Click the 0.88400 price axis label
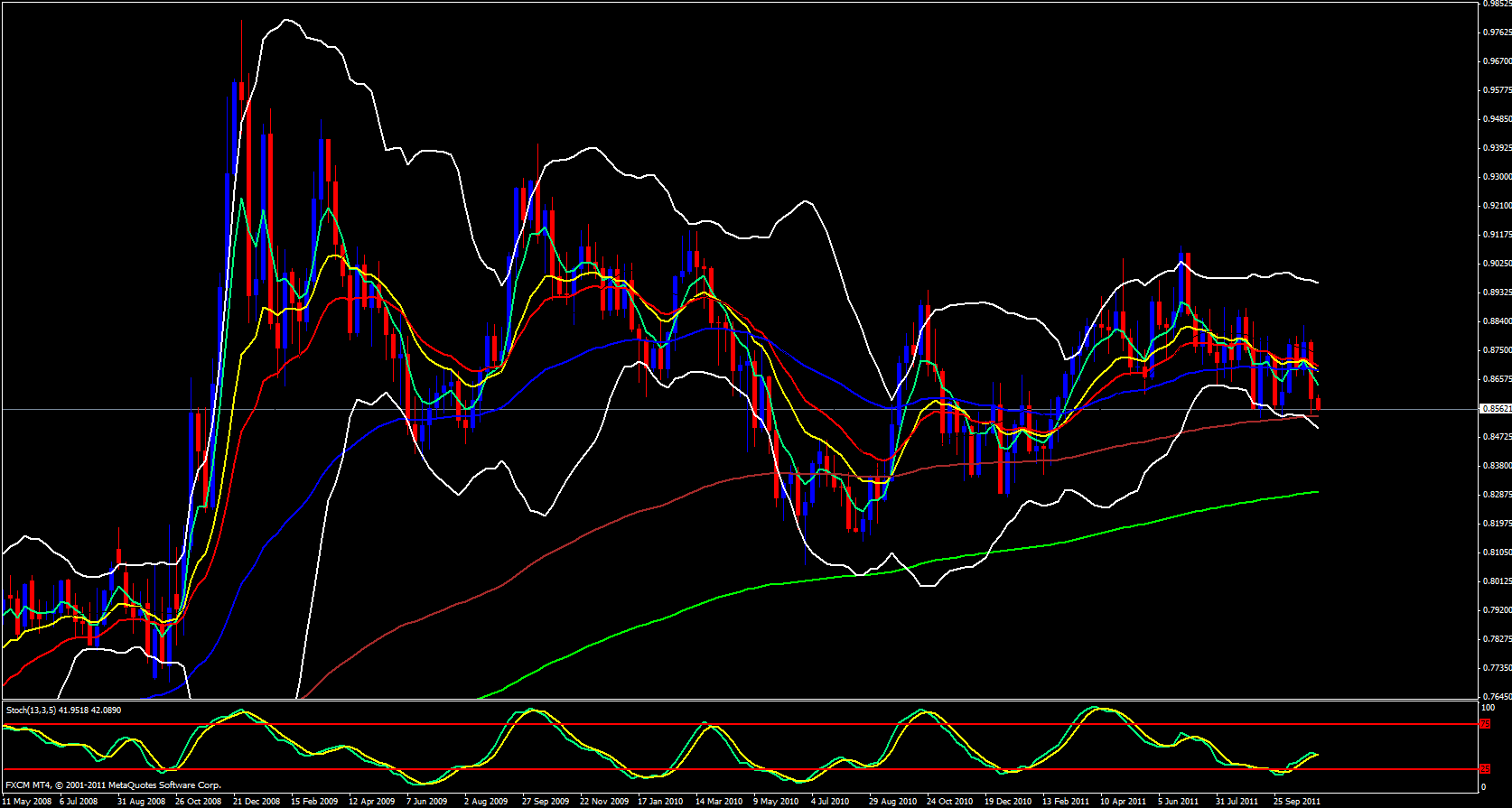1512x808 pixels. pyautogui.click(x=1497, y=321)
